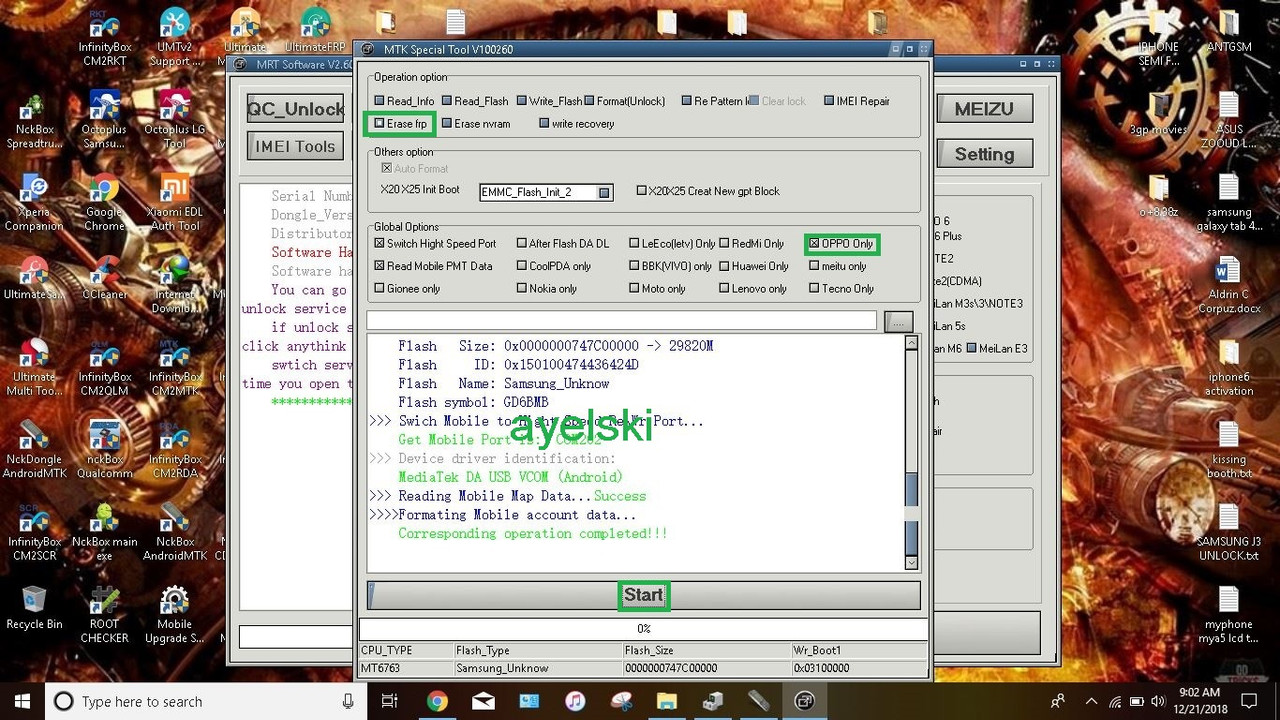Click the Chrome icon in the taskbar

coord(437,701)
